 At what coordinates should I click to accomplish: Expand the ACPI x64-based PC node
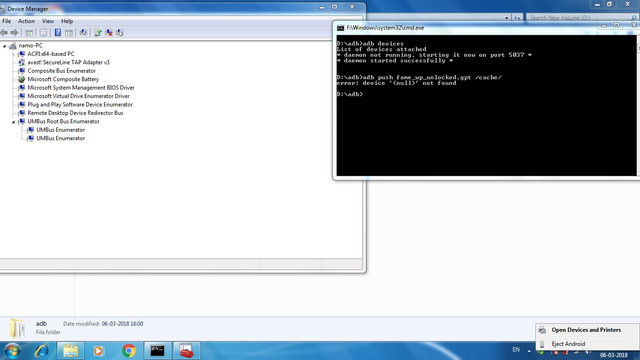[13, 54]
